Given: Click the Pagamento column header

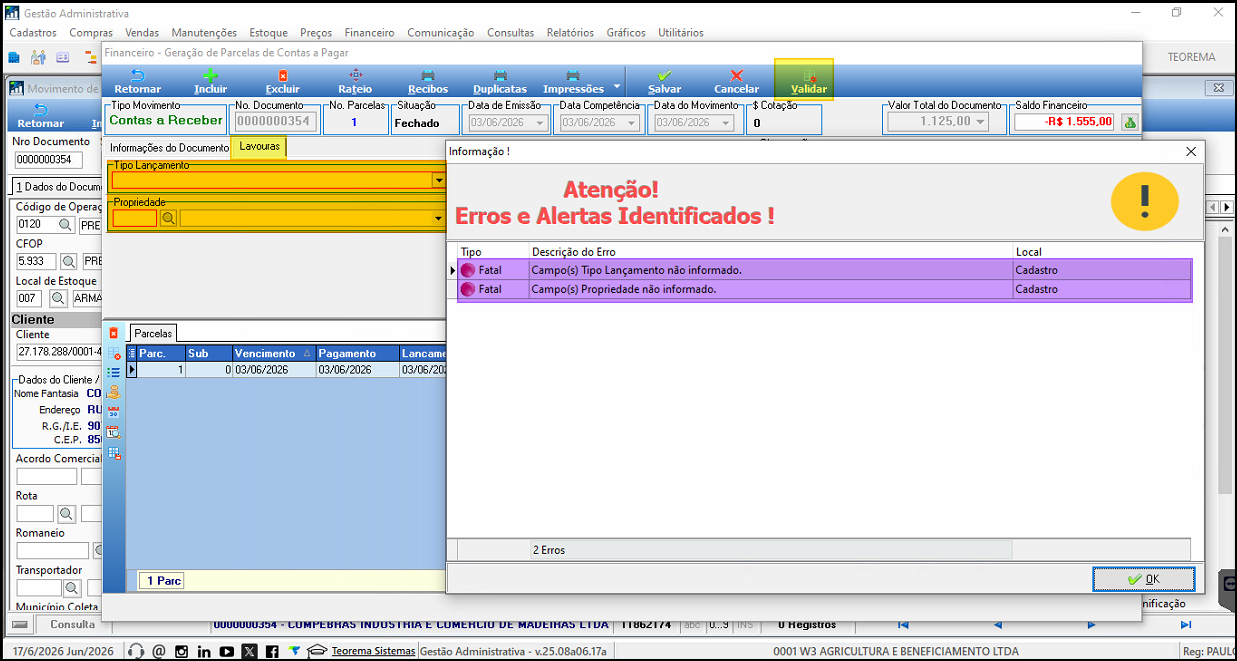Looking at the screenshot, I should (357, 354).
